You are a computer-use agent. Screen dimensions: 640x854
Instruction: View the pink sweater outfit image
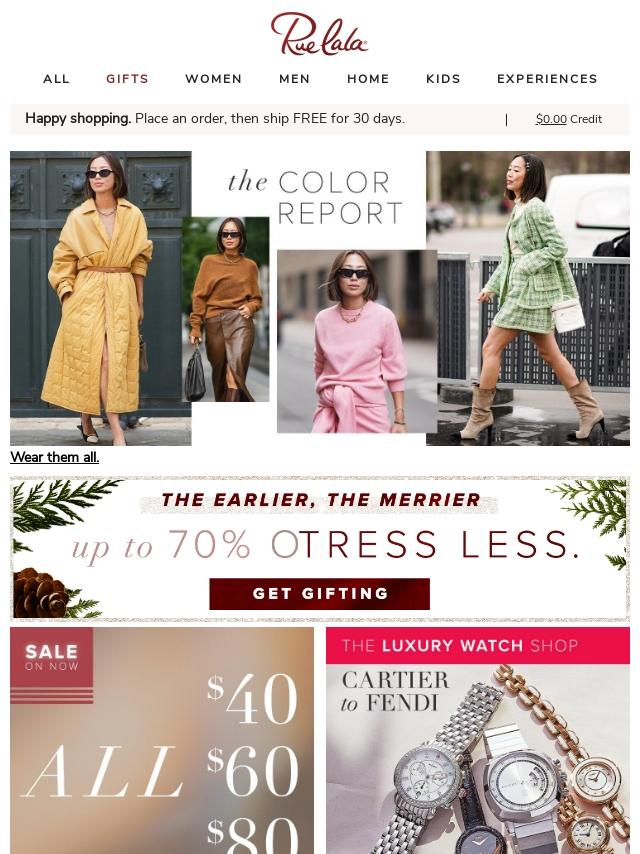pos(357,341)
